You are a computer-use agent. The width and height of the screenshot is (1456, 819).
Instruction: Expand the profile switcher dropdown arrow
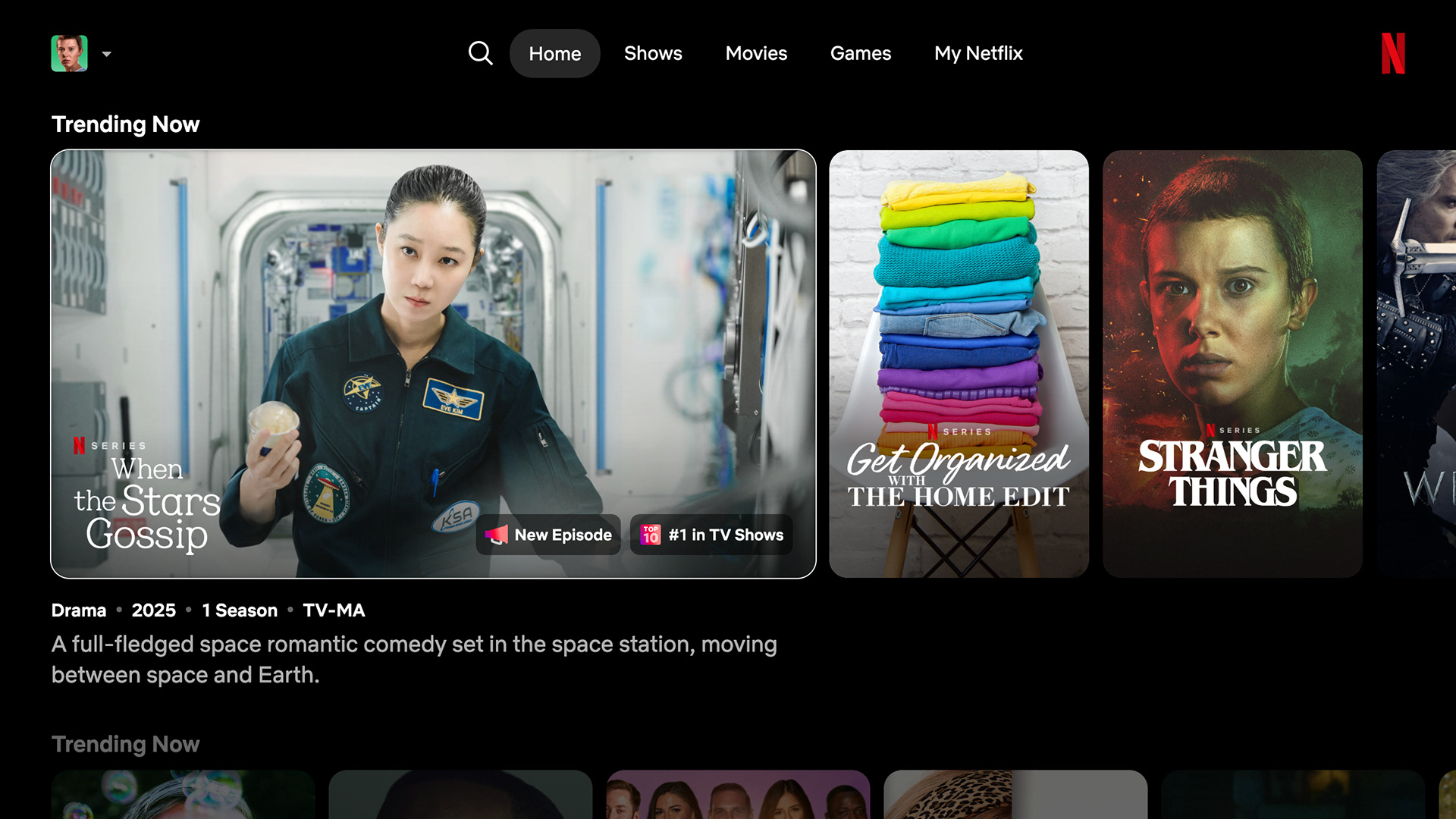click(x=107, y=54)
